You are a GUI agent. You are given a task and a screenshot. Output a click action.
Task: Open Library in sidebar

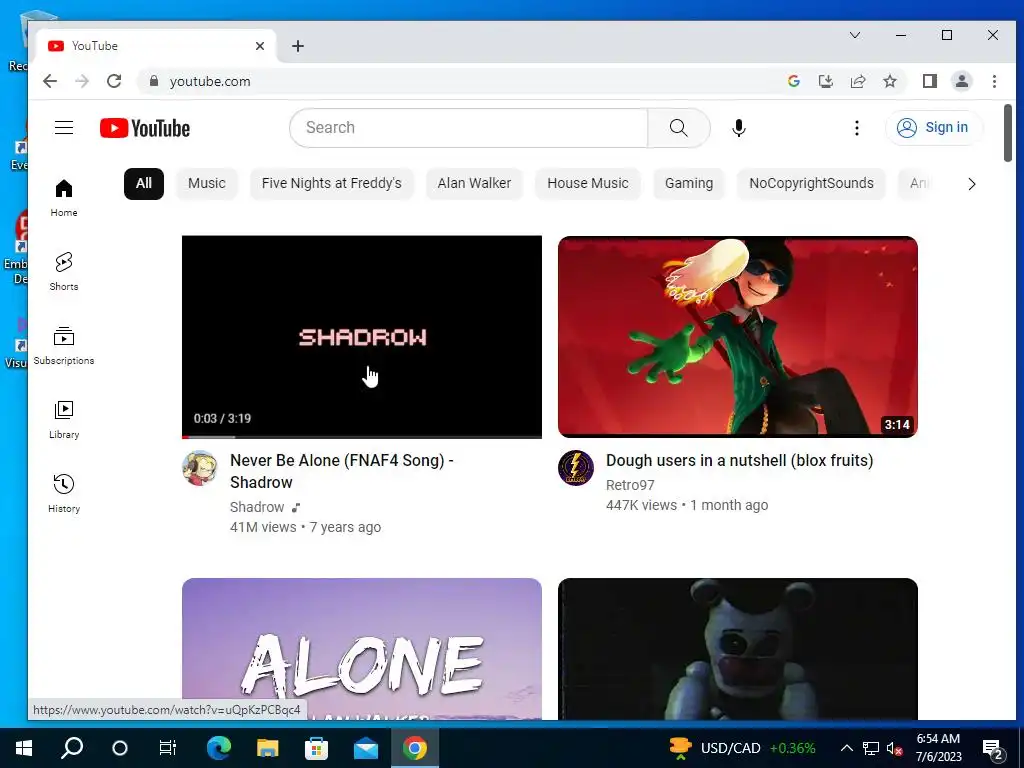pos(64,420)
